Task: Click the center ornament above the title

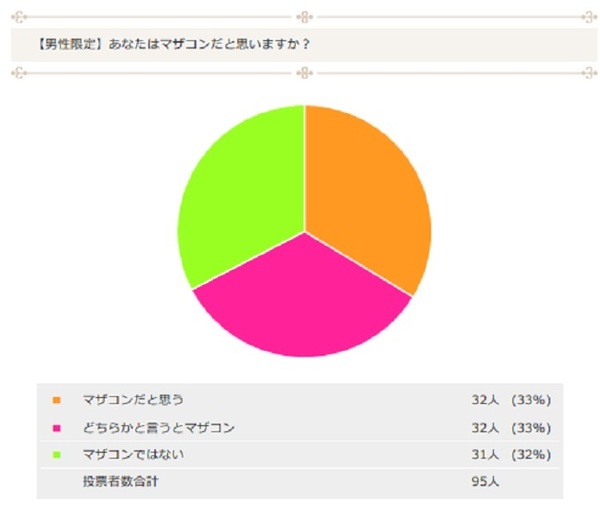Action: tap(302, 17)
